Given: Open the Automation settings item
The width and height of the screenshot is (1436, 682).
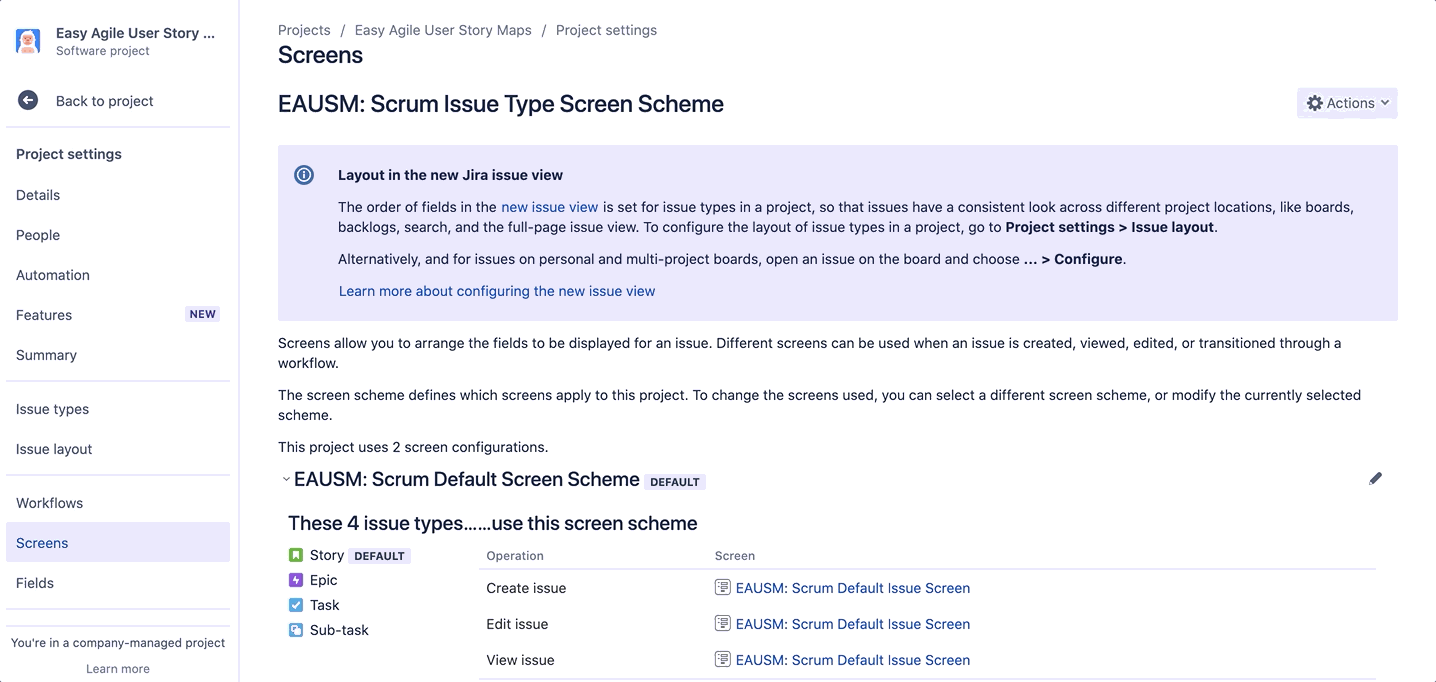Looking at the screenshot, I should [53, 275].
